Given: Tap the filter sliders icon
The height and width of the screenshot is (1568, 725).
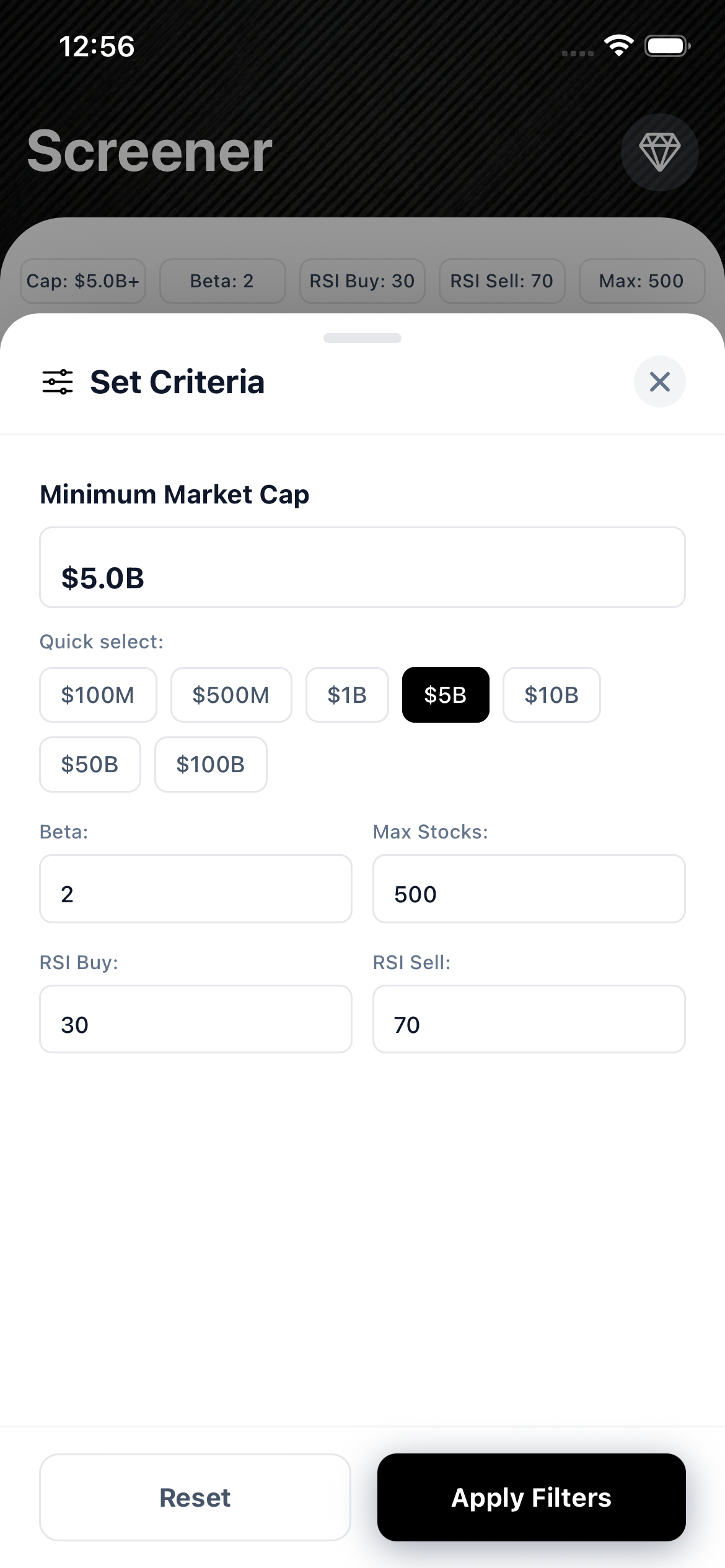Looking at the screenshot, I should point(58,381).
